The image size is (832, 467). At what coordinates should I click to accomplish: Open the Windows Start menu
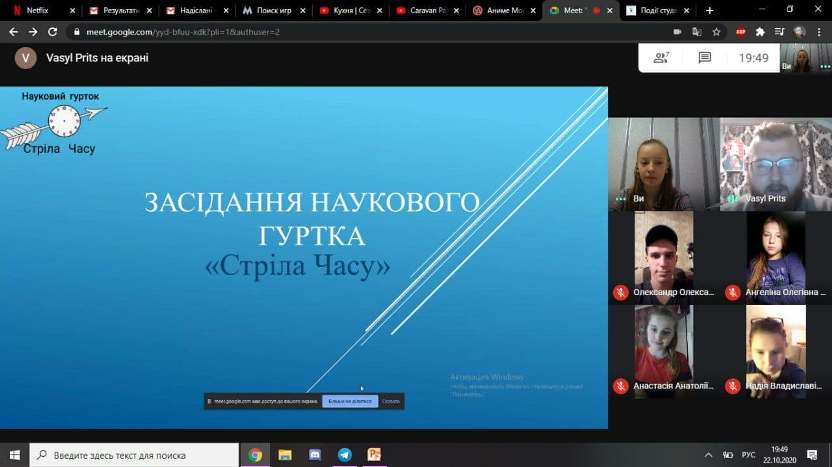click(x=14, y=454)
